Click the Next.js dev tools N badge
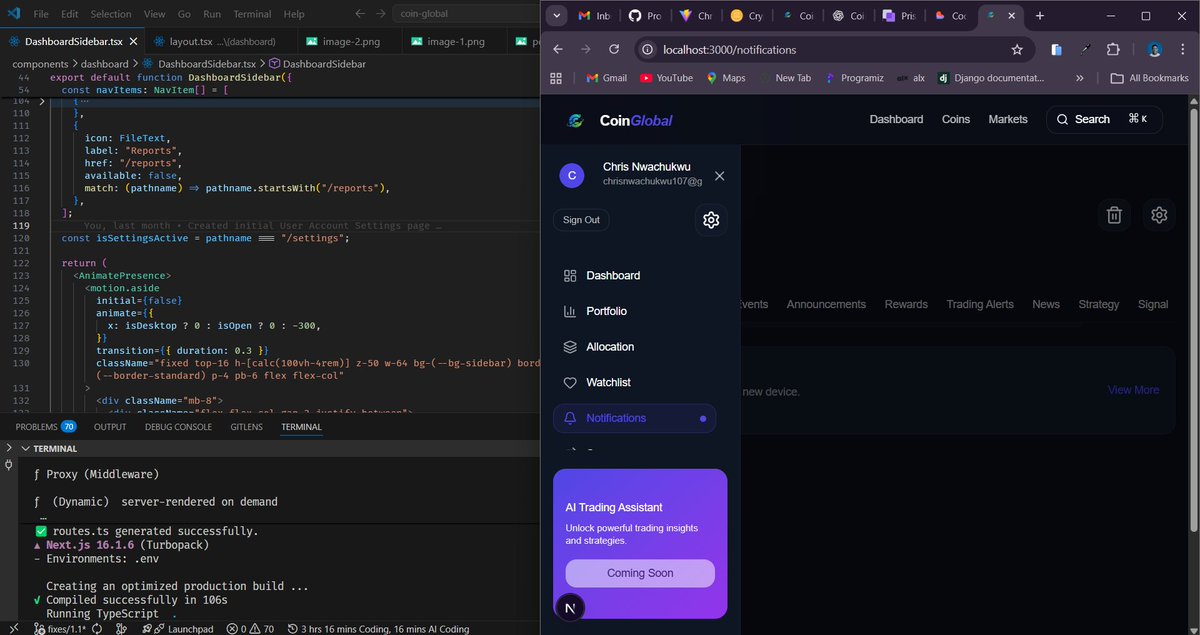The image size is (1200, 635). (x=571, y=608)
